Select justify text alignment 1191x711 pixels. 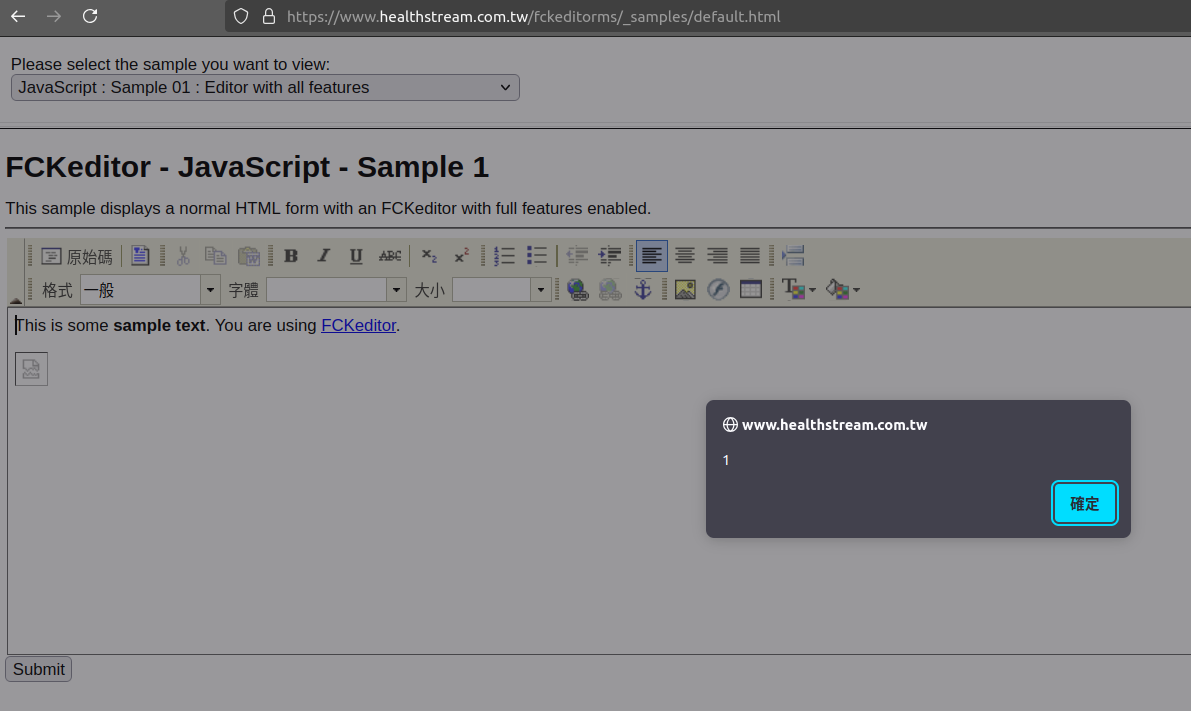tap(750, 256)
